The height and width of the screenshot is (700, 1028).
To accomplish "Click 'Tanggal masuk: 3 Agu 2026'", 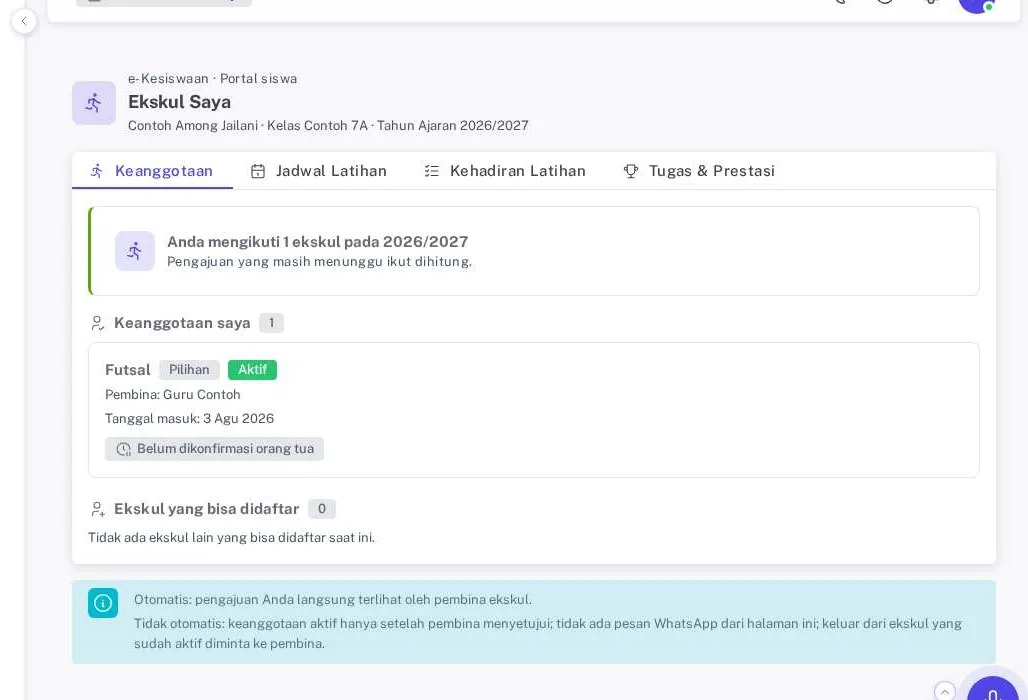I will coord(189,419).
